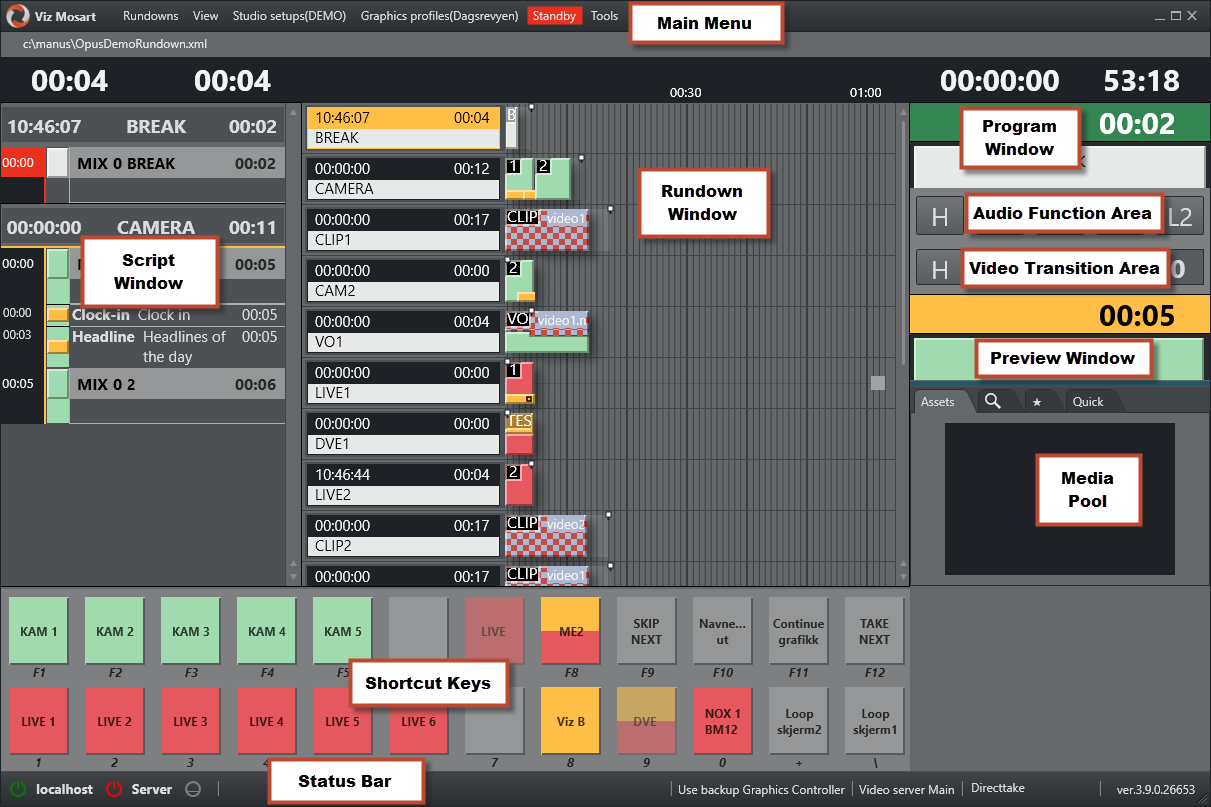Click the Viz B yellow shortcut key
The height and width of the screenshot is (807, 1211).
pyautogui.click(x=570, y=721)
